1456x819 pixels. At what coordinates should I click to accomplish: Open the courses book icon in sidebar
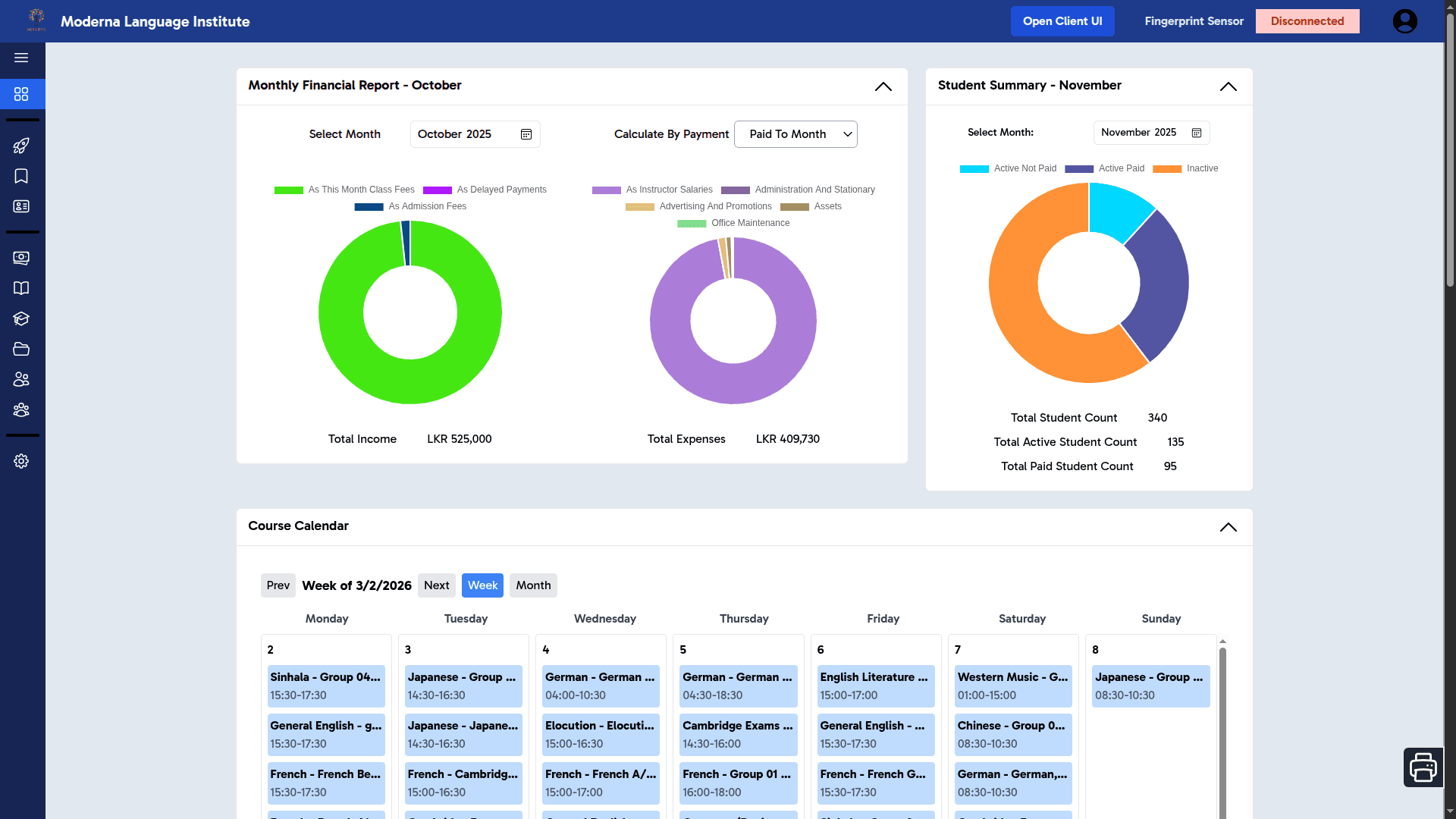point(21,288)
